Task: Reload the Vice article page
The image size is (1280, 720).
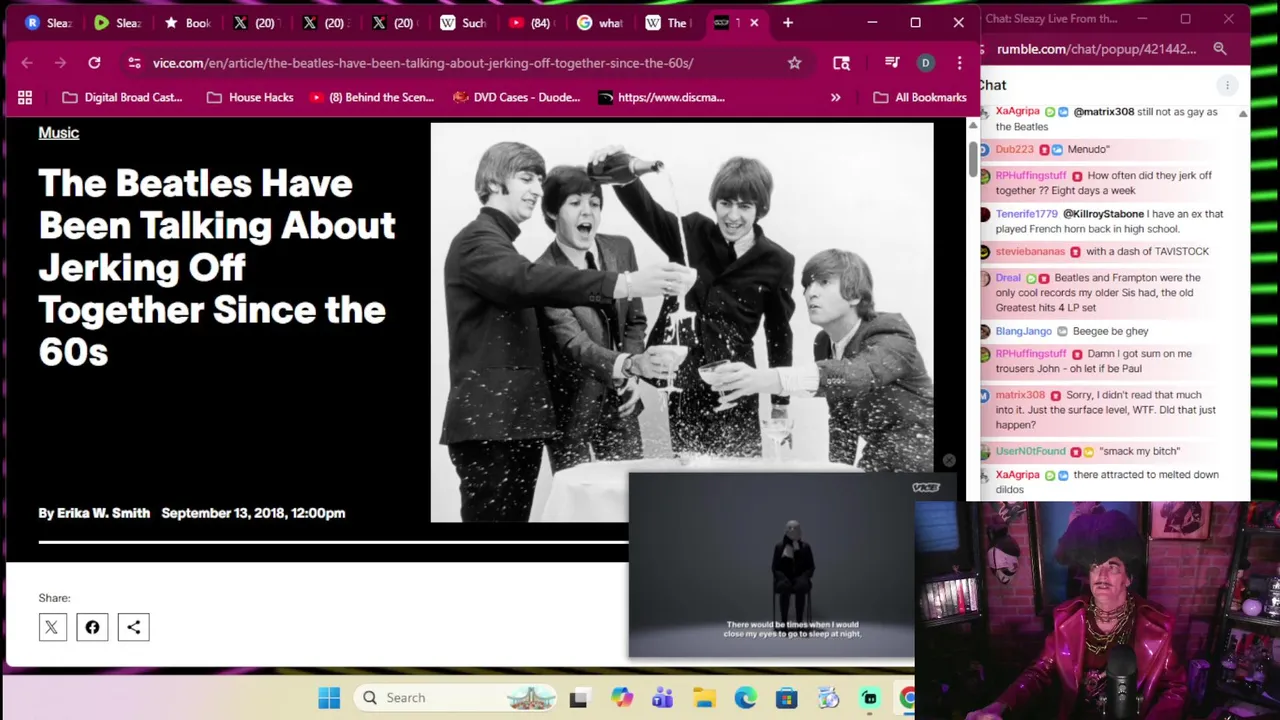Action: (94, 63)
